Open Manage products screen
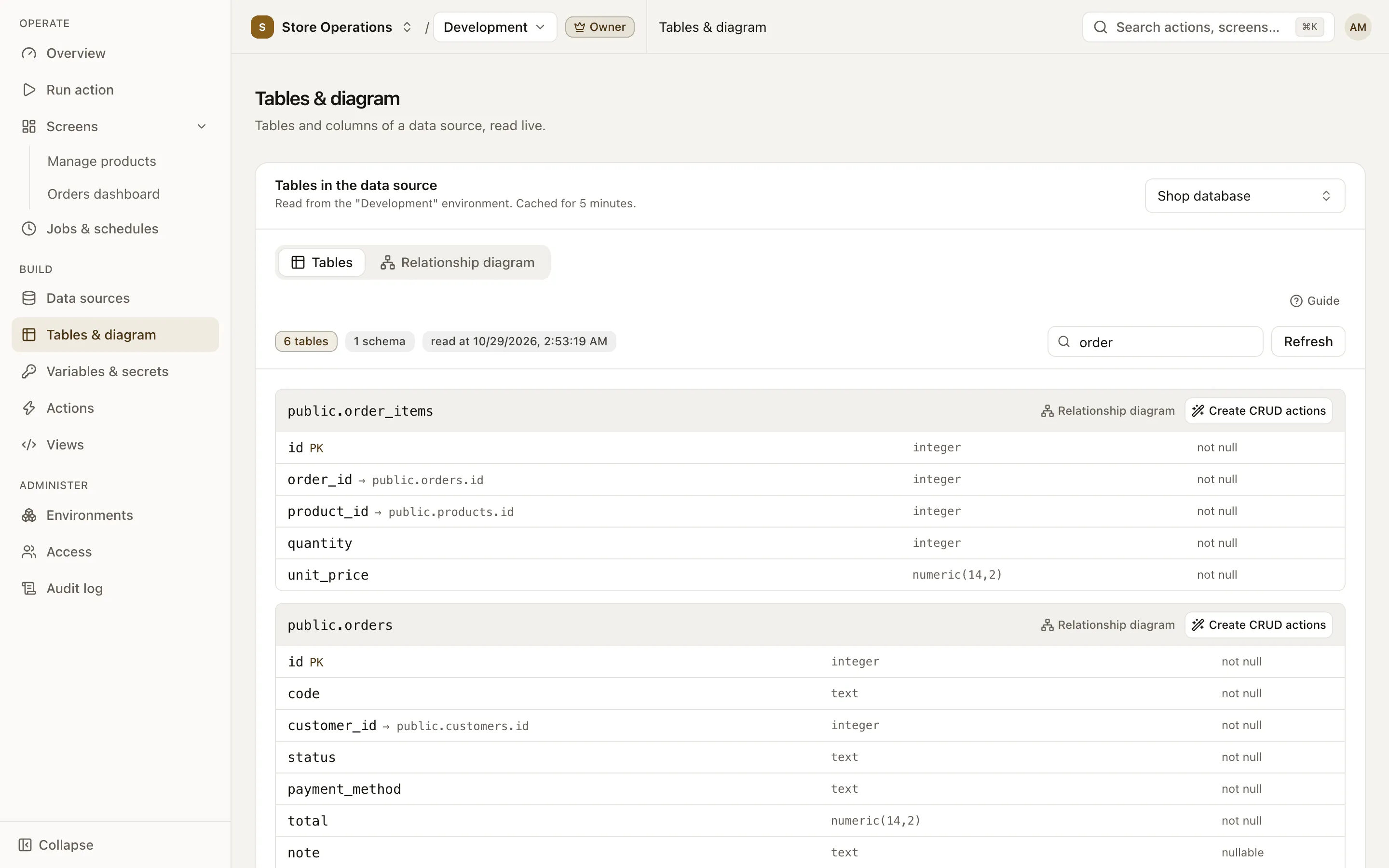Image resolution: width=1389 pixels, height=868 pixels. (x=102, y=162)
